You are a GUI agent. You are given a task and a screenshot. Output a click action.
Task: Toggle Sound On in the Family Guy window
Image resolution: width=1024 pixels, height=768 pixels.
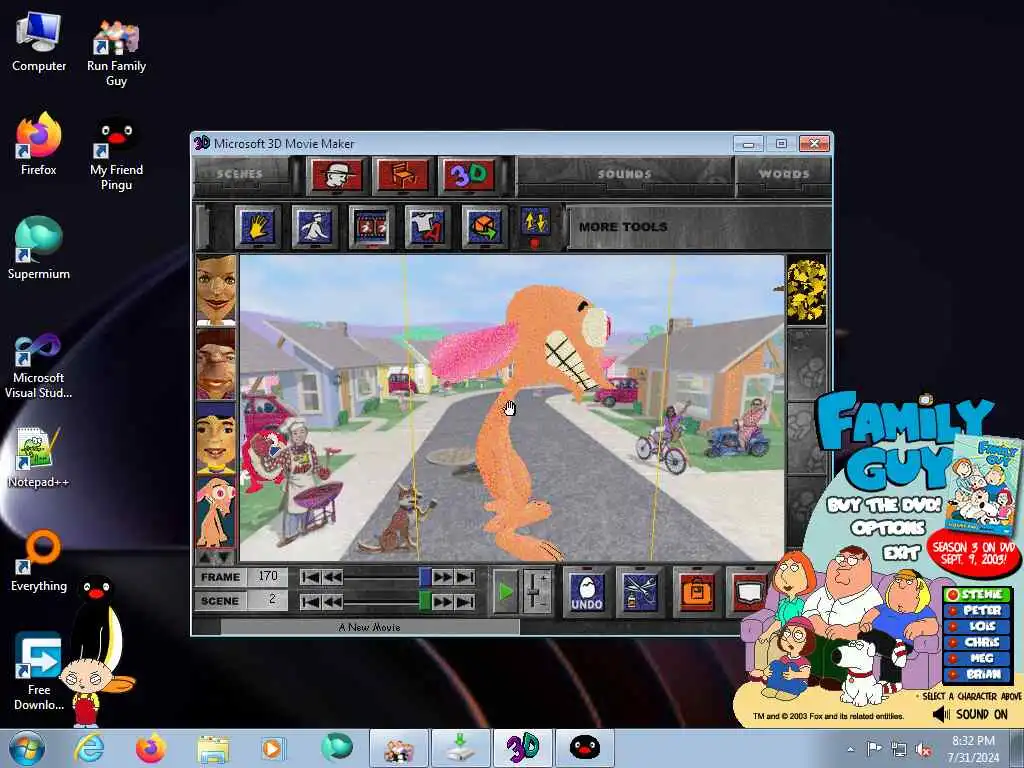970,714
